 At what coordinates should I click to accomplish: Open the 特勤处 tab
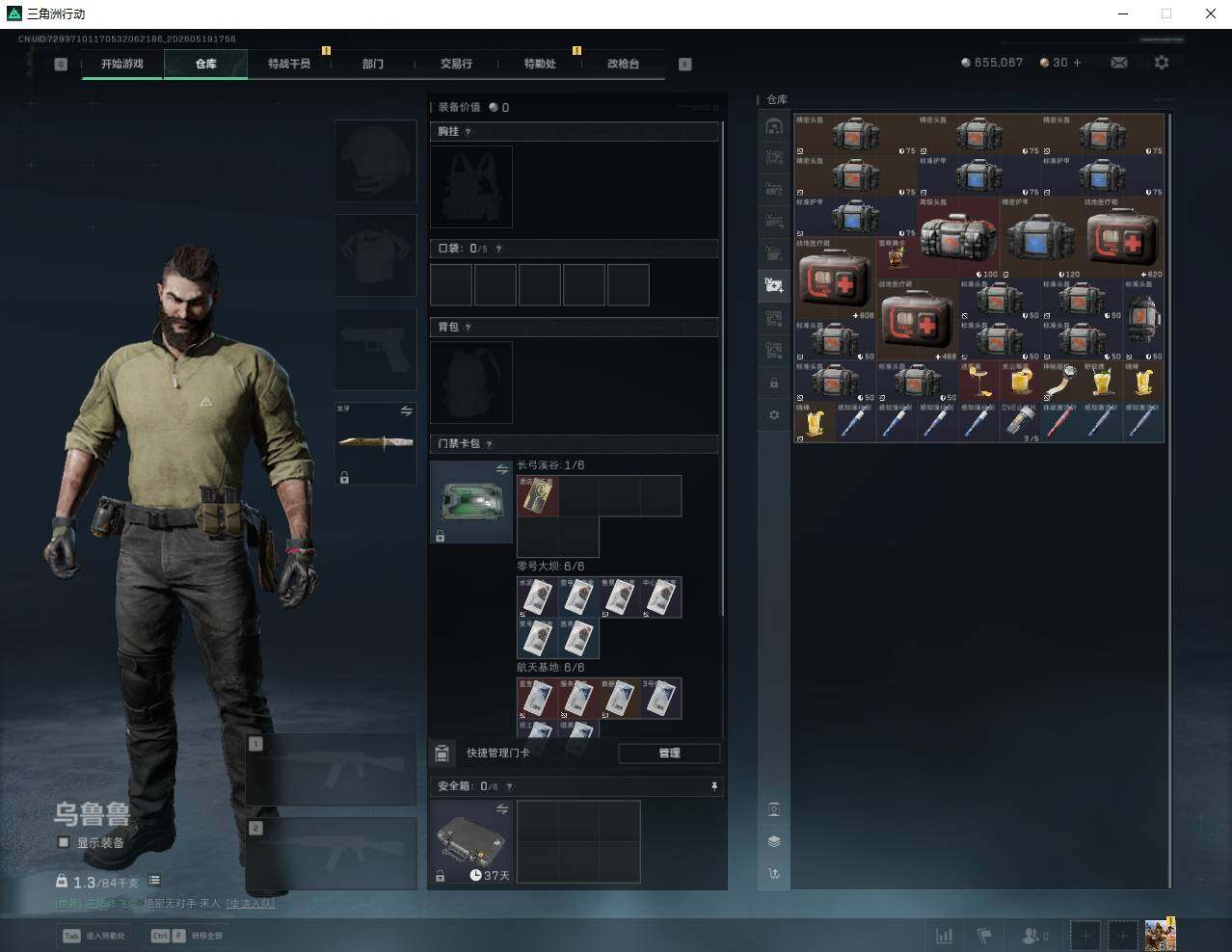(x=540, y=64)
